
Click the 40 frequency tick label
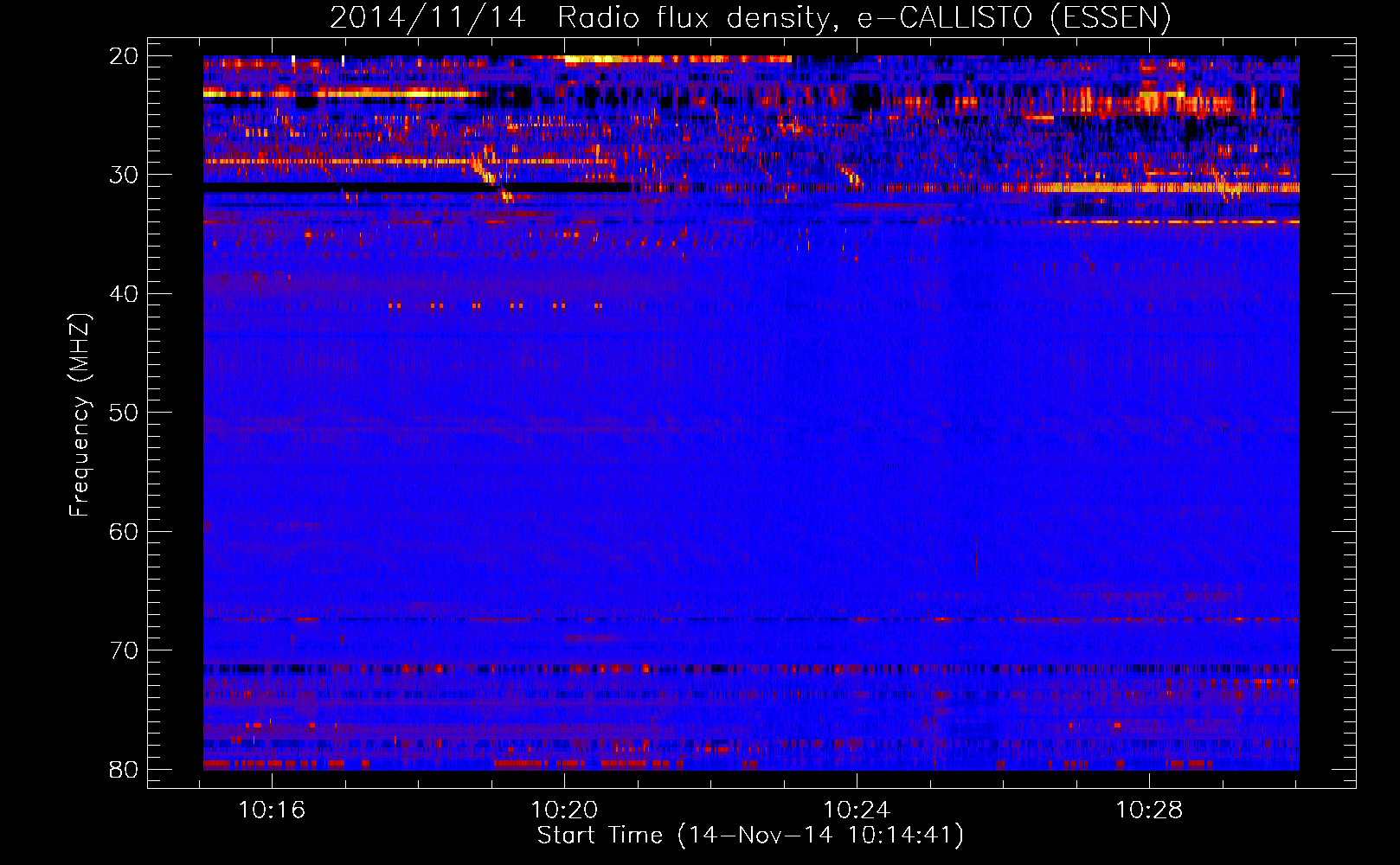(x=124, y=294)
